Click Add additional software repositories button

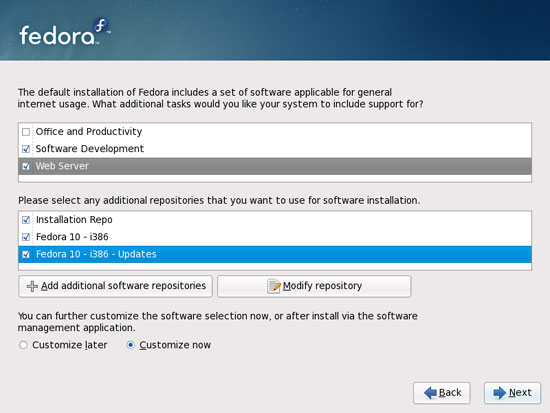coord(115,286)
